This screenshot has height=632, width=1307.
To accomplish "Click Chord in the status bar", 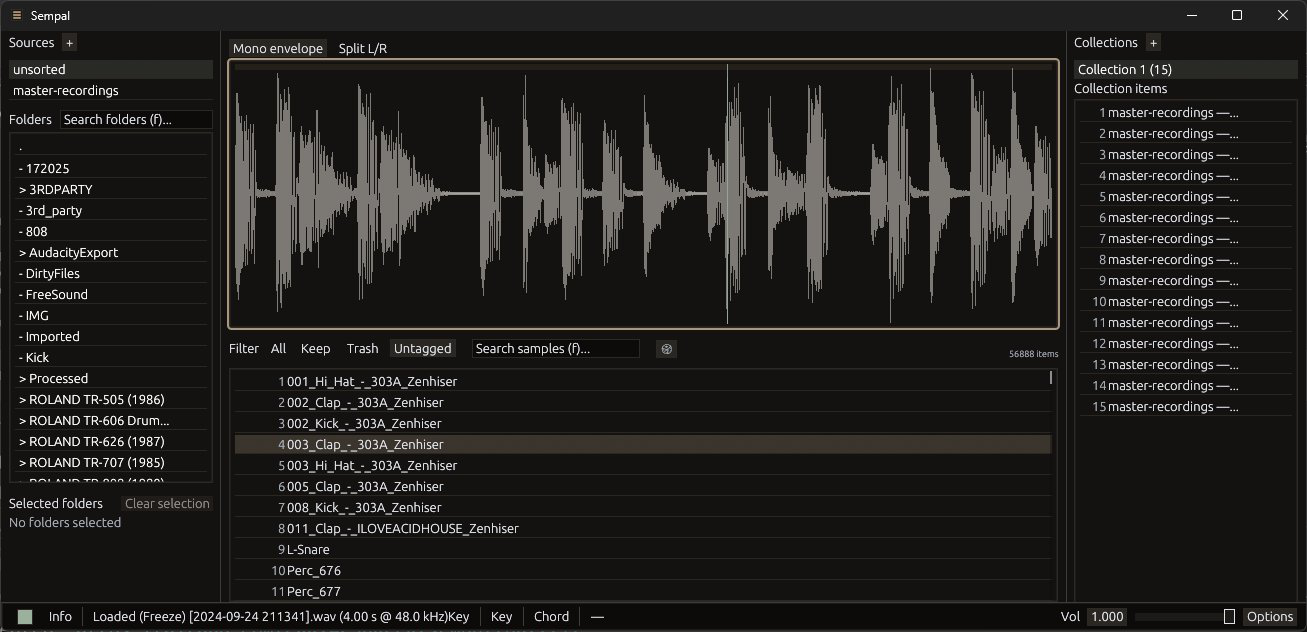I will point(551,616).
